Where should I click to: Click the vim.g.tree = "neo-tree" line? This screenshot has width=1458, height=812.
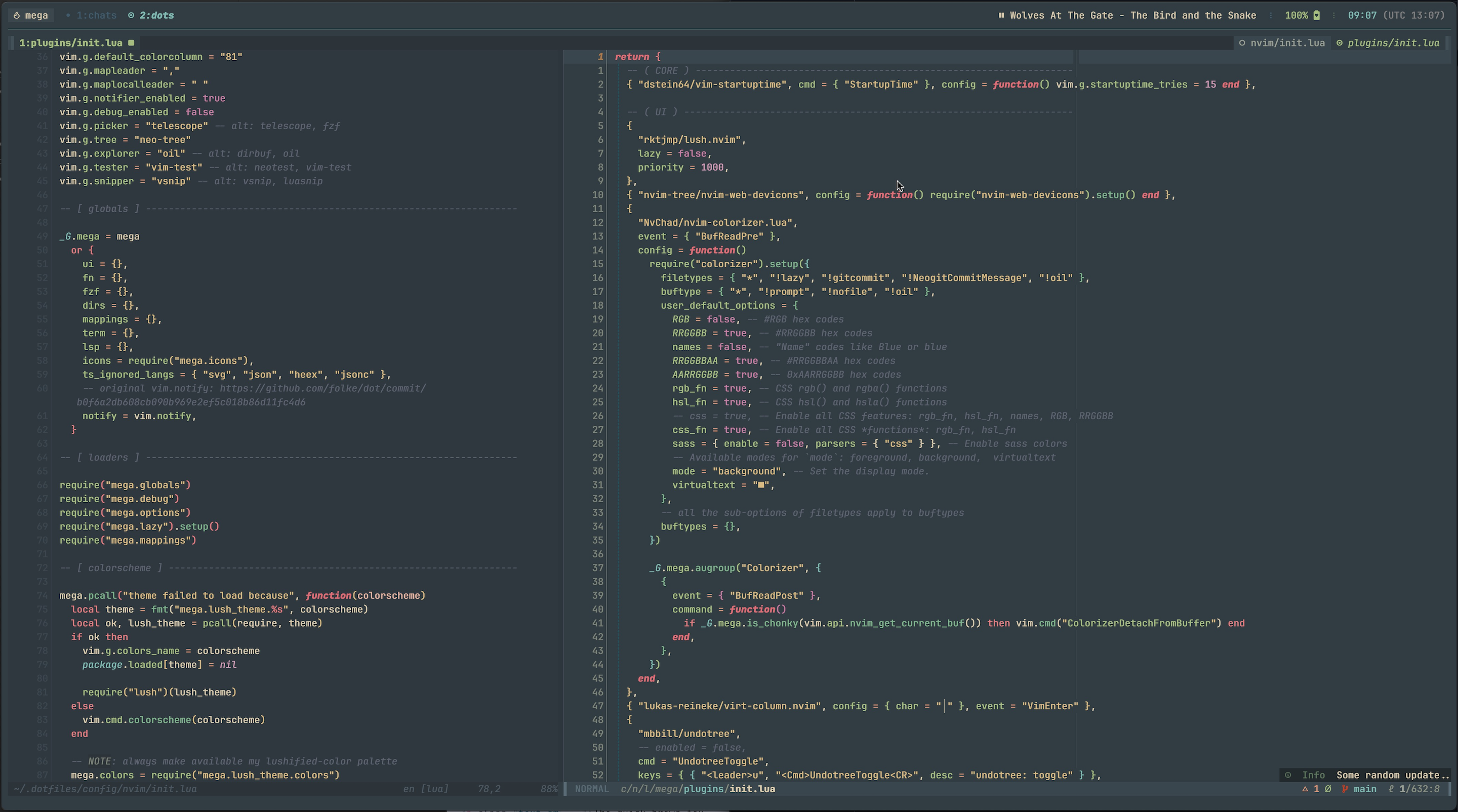tap(125, 140)
